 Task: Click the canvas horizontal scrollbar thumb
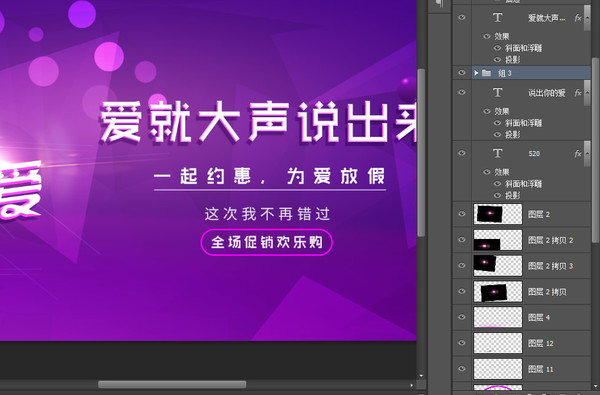coord(172,384)
